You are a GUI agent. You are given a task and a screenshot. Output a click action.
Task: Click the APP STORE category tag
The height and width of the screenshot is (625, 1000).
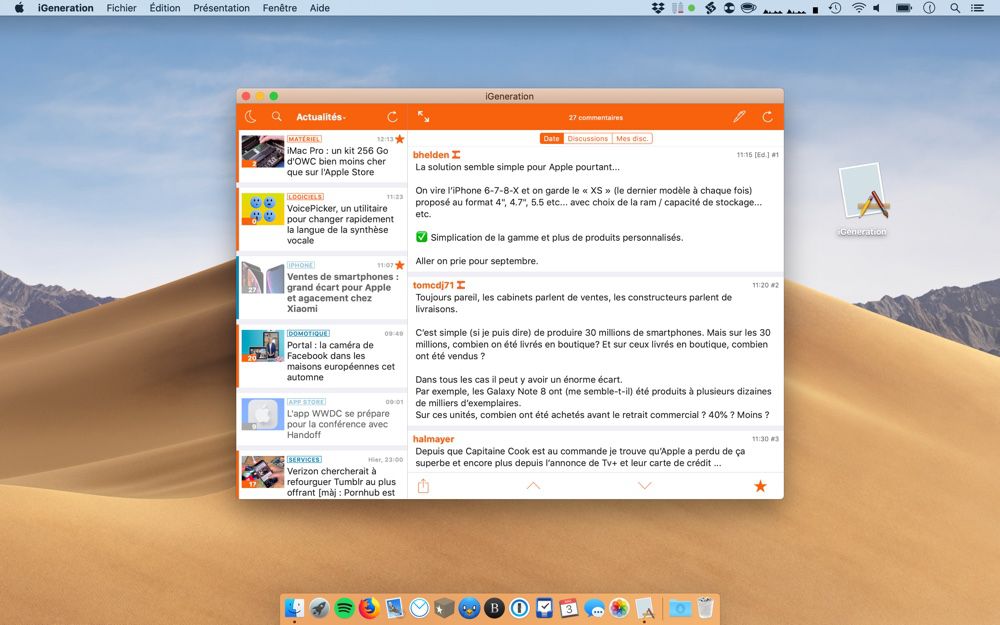coord(306,402)
